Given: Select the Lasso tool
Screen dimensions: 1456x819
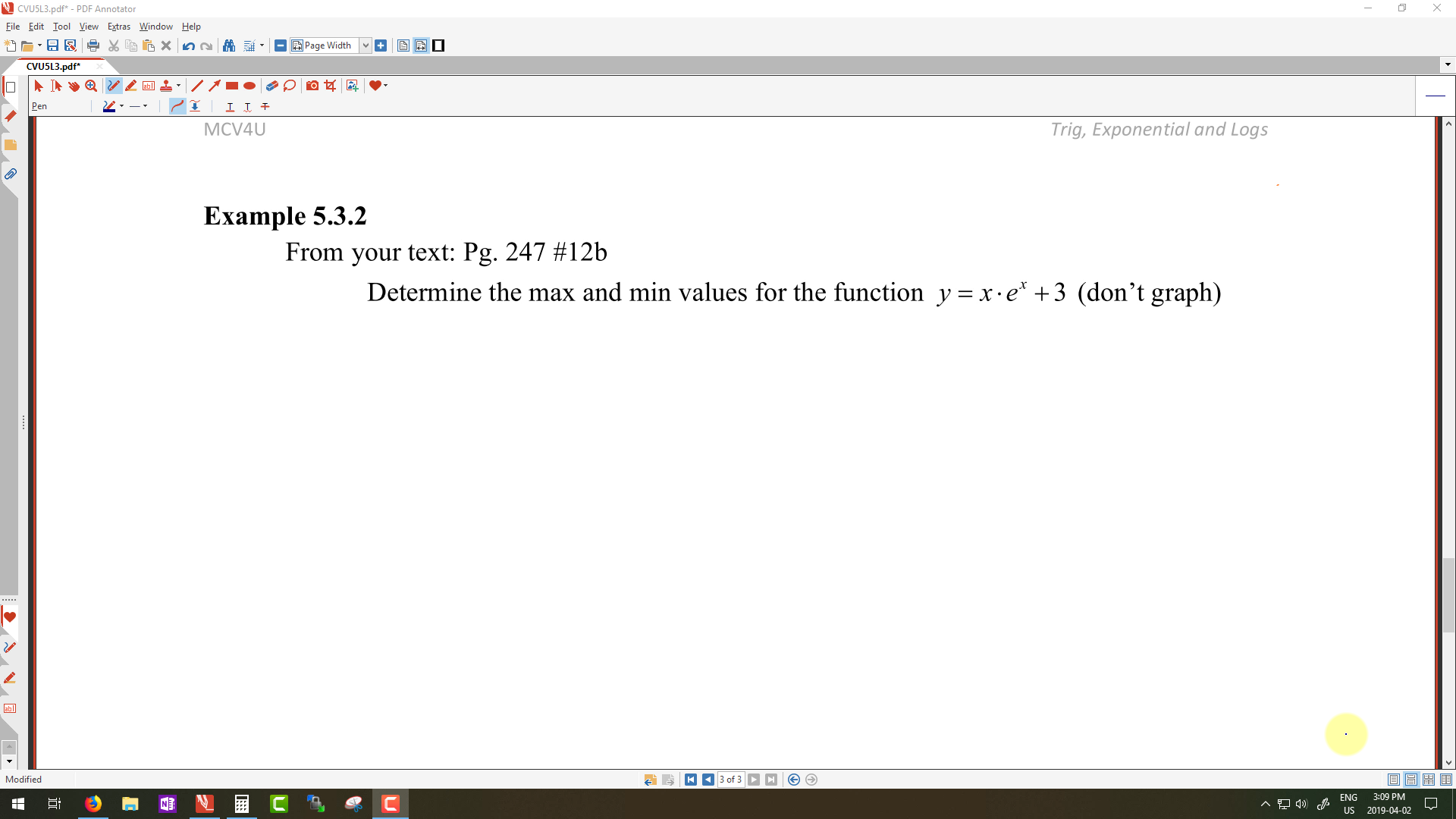Looking at the screenshot, I should point(290,86).
